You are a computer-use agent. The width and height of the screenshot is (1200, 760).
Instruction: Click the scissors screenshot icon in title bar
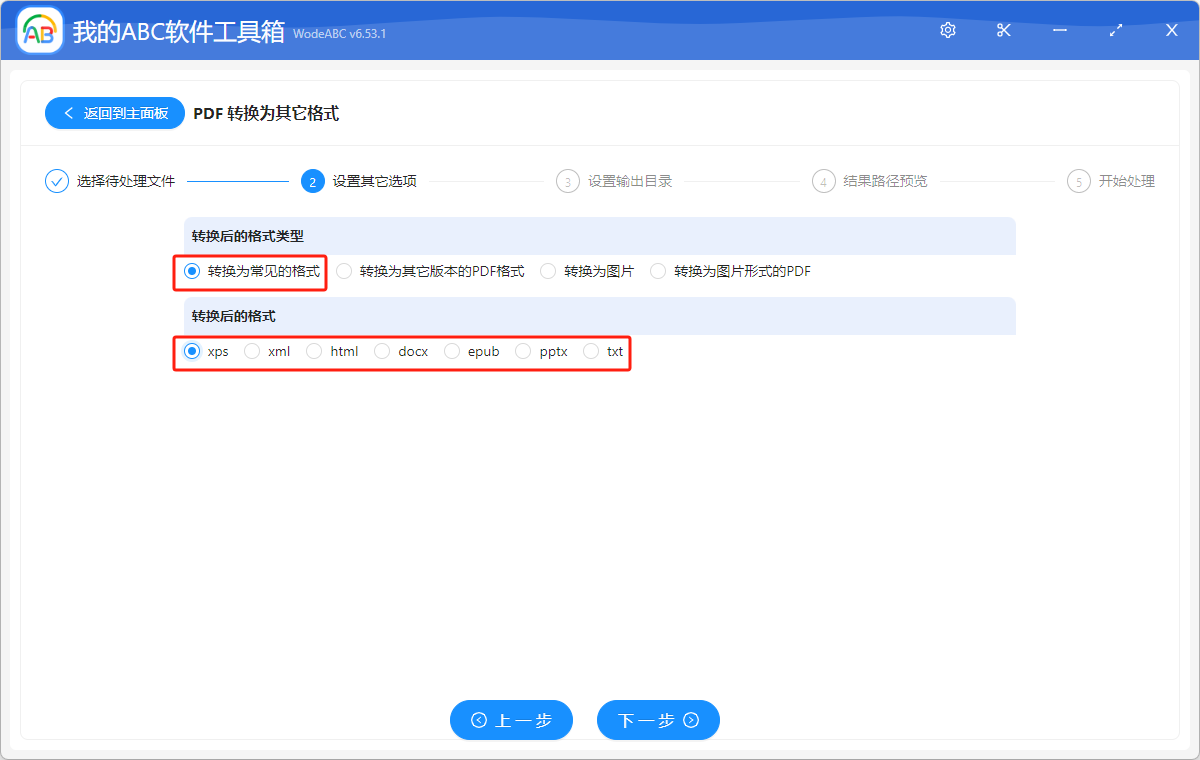pos(1003,30)
